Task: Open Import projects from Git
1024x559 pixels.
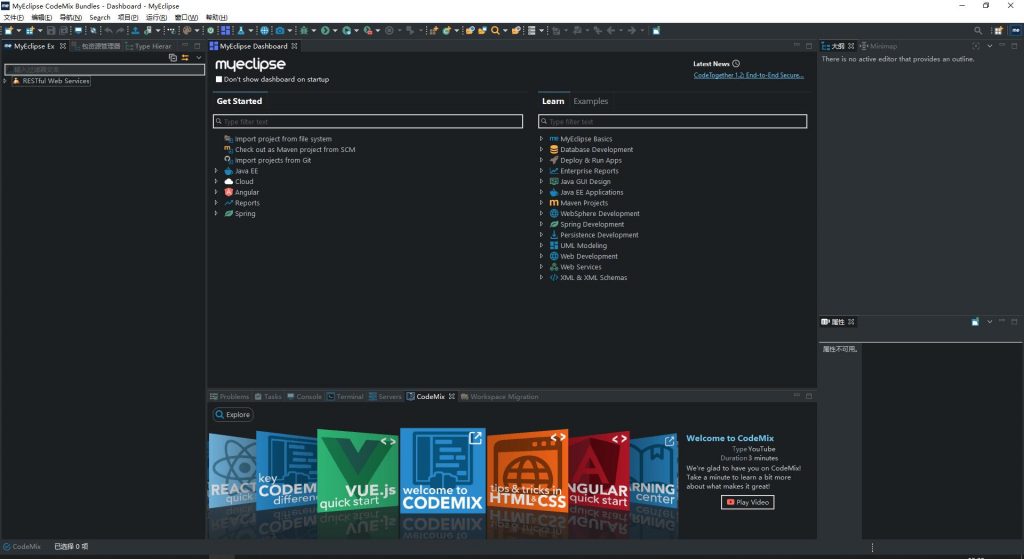Action: (272, 160)
